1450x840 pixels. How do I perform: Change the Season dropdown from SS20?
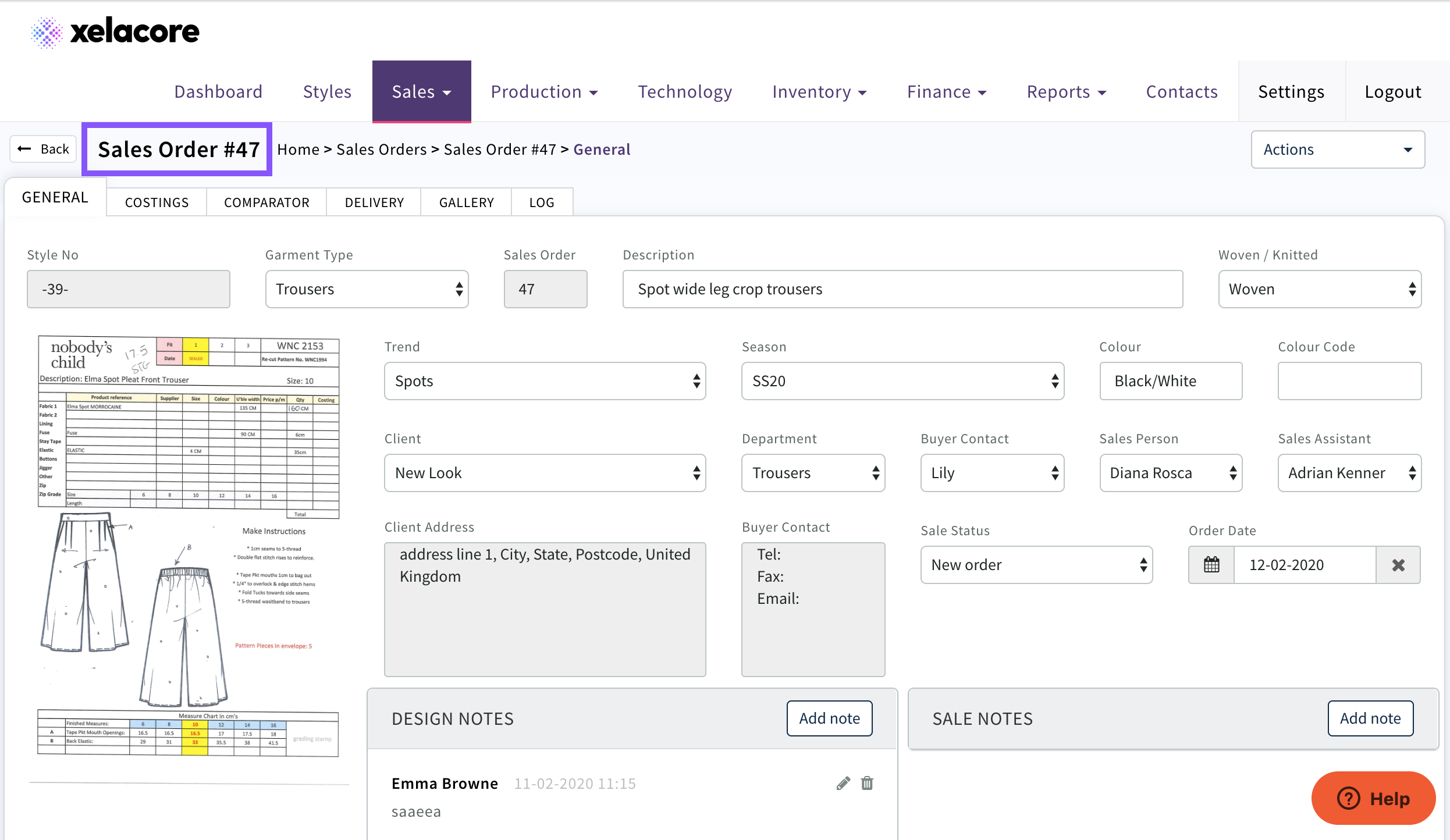point(902,381)
